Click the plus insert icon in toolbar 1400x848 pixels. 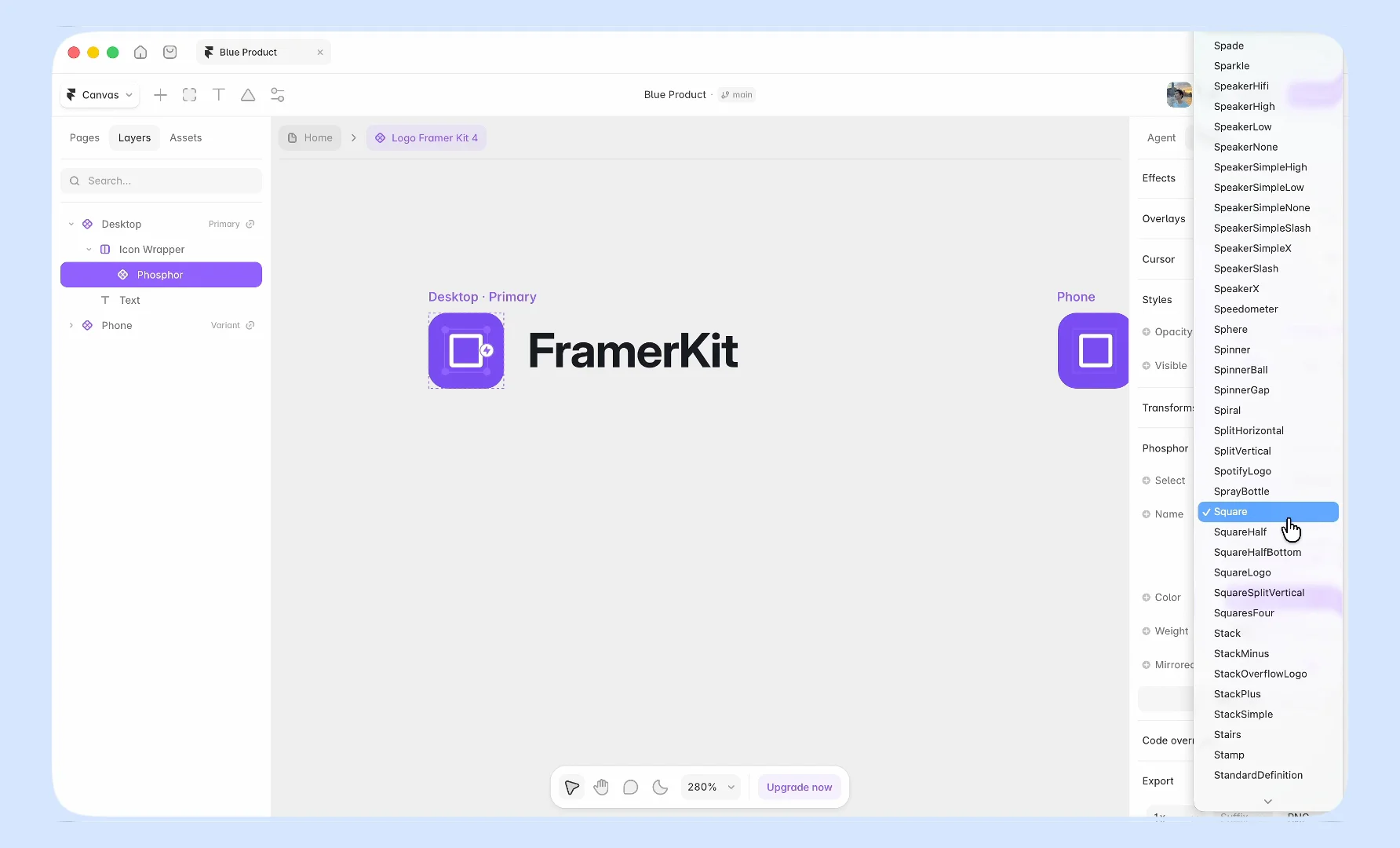point(160,95)
